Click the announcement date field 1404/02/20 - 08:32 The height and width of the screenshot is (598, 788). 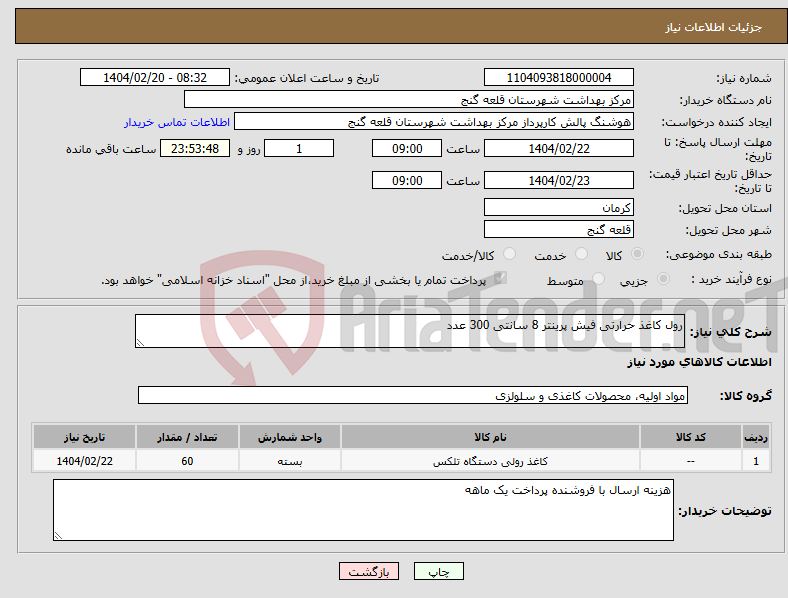(x=155, y=77)
